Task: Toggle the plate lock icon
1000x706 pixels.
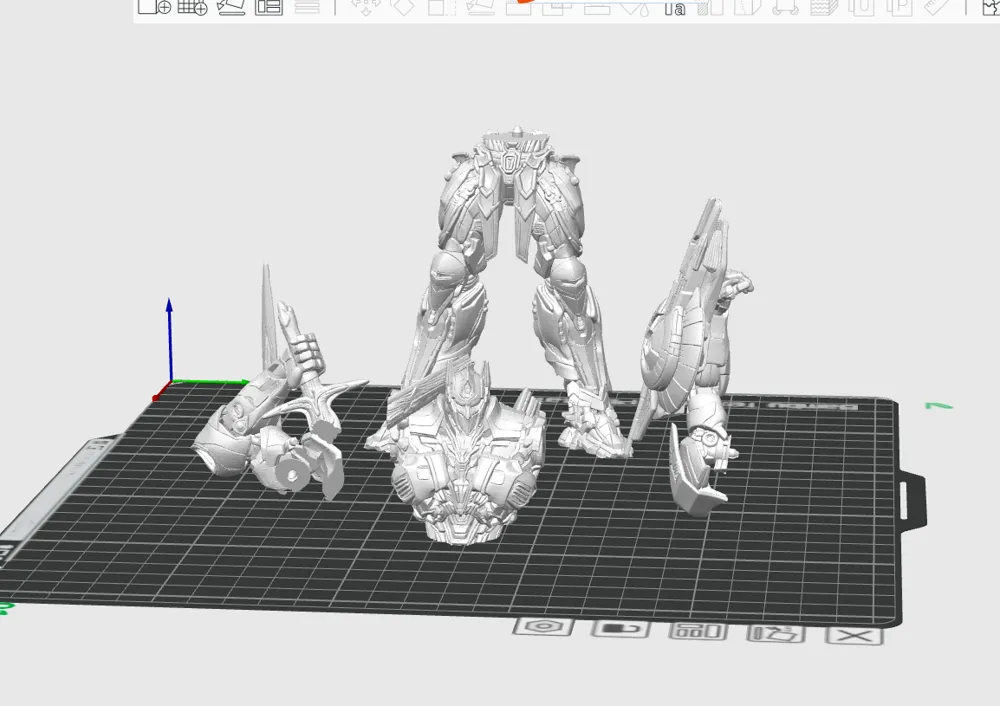Action: 621,629
